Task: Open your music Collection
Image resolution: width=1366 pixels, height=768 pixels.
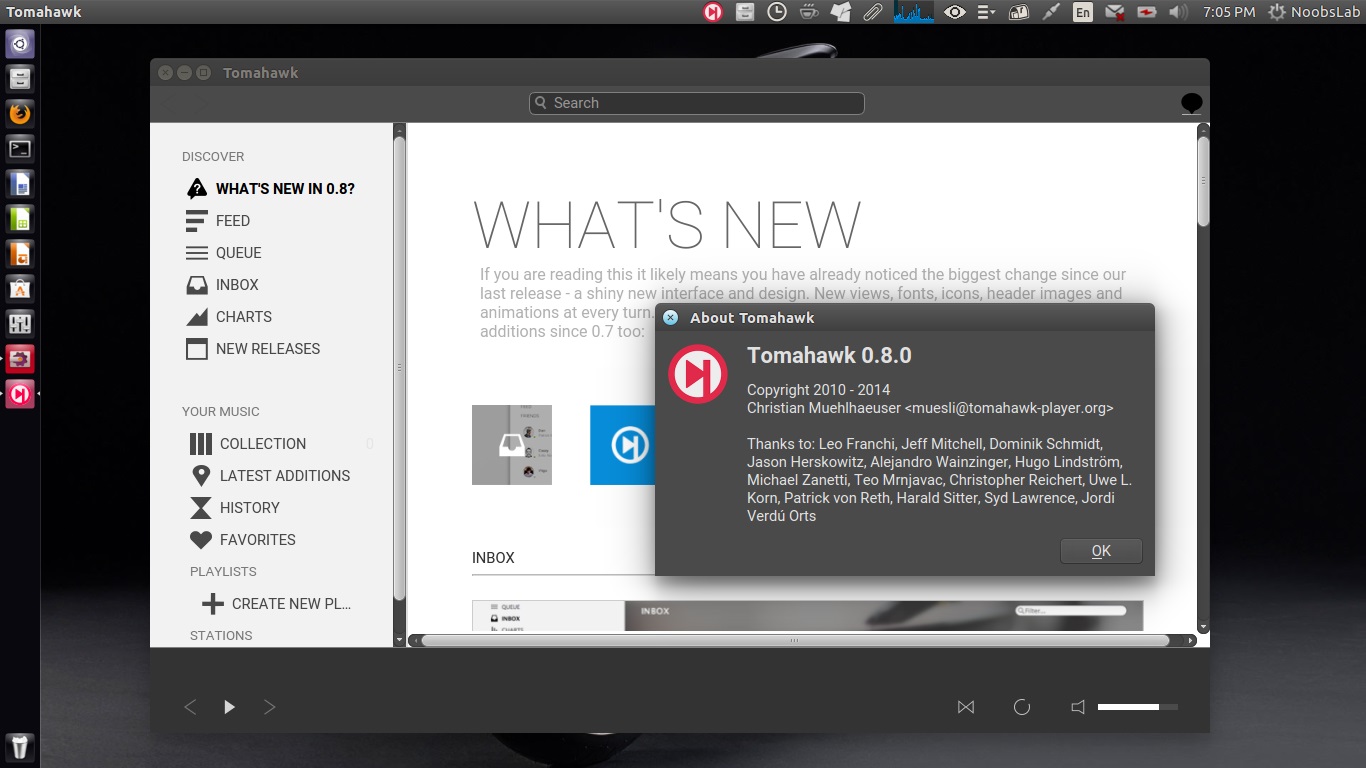Action: tap(248, 443)
